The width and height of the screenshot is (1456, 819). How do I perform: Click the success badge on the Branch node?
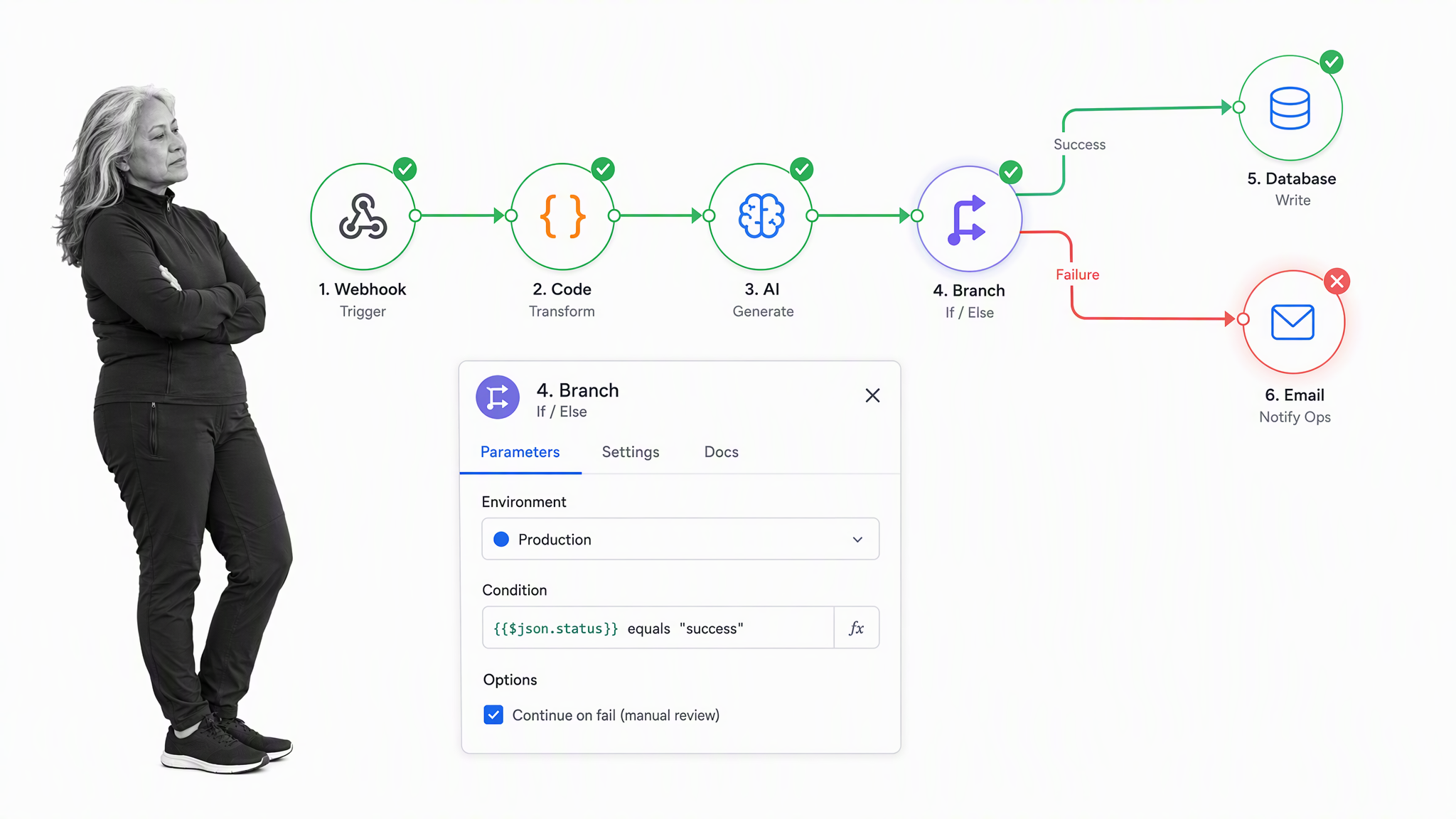[x=1011, y=172]
